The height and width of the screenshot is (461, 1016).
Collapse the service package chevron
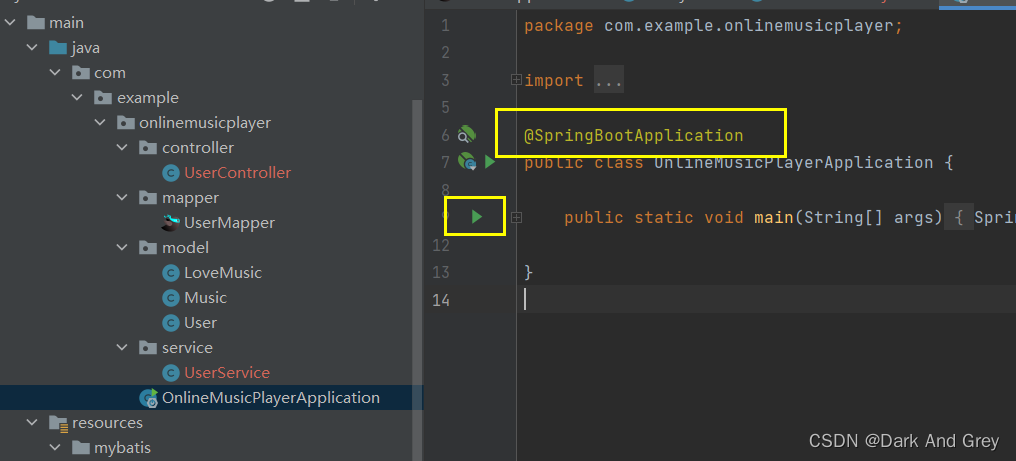click(x=122, y=348)
